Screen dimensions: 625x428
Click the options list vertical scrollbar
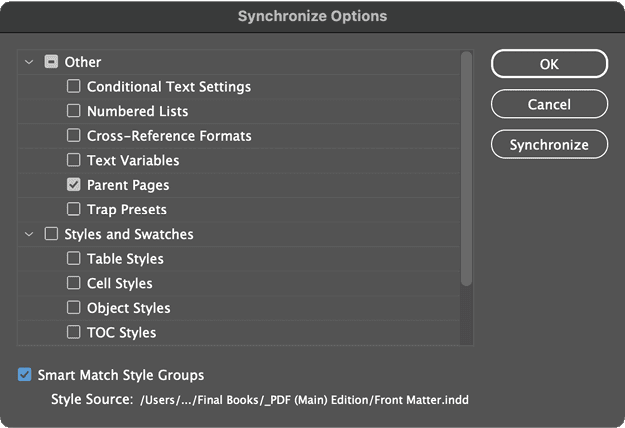coord(466,170)
